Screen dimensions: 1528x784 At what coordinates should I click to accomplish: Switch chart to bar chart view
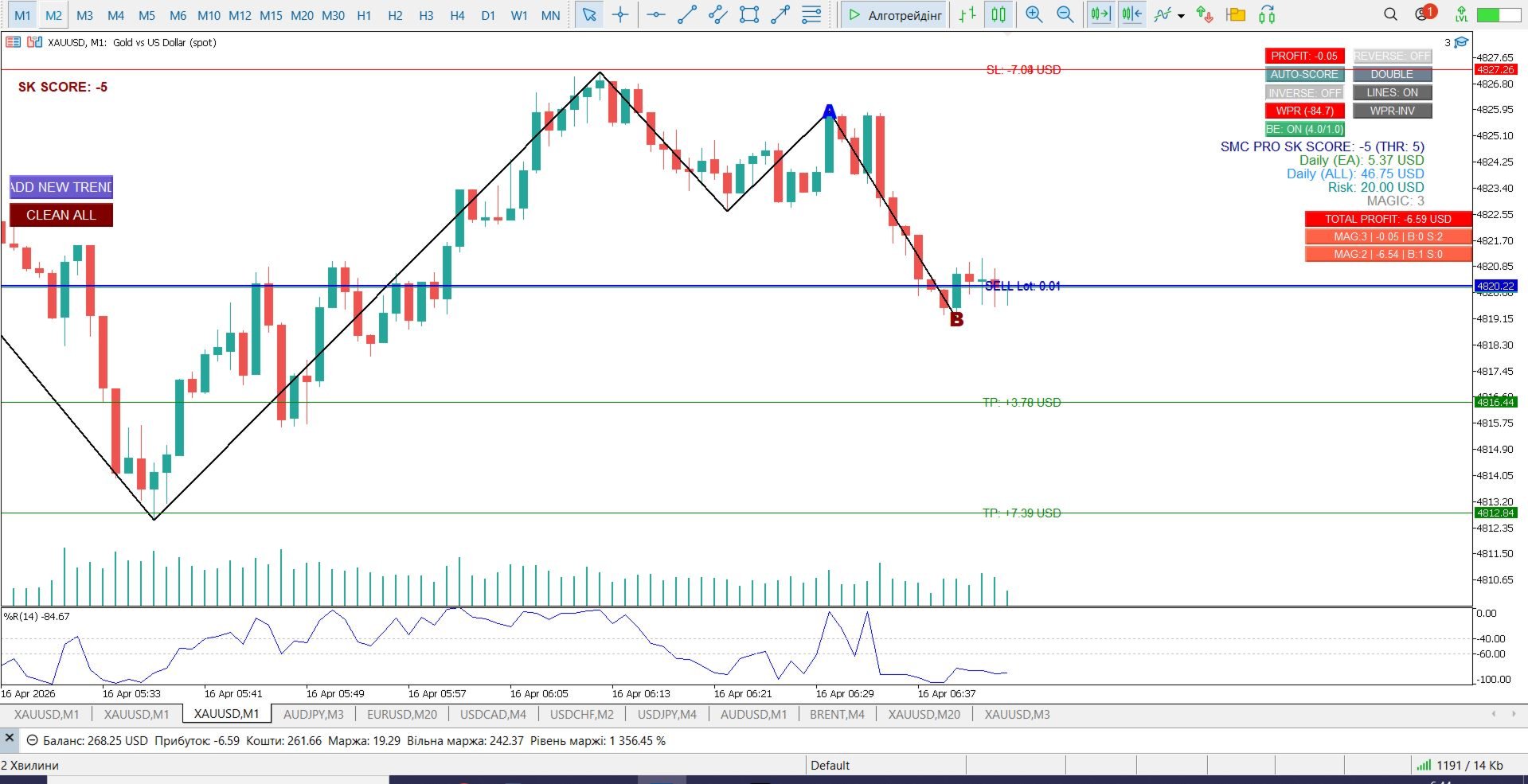pyautogui.click(x=967, y=14)
